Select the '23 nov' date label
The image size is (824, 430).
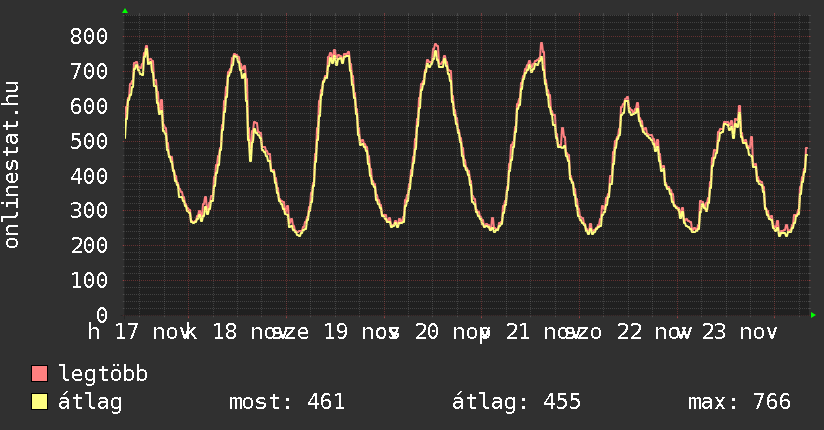[x=742, y=331]
